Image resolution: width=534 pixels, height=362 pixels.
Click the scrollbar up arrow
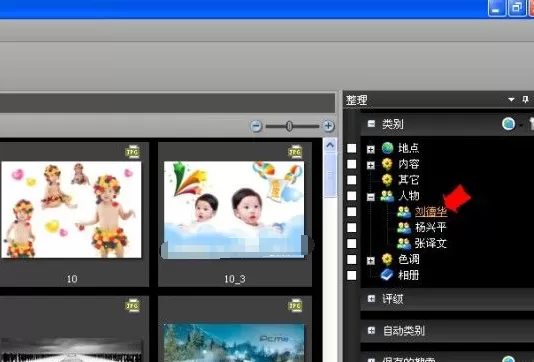pyautogui.click(x=330, y=145)
